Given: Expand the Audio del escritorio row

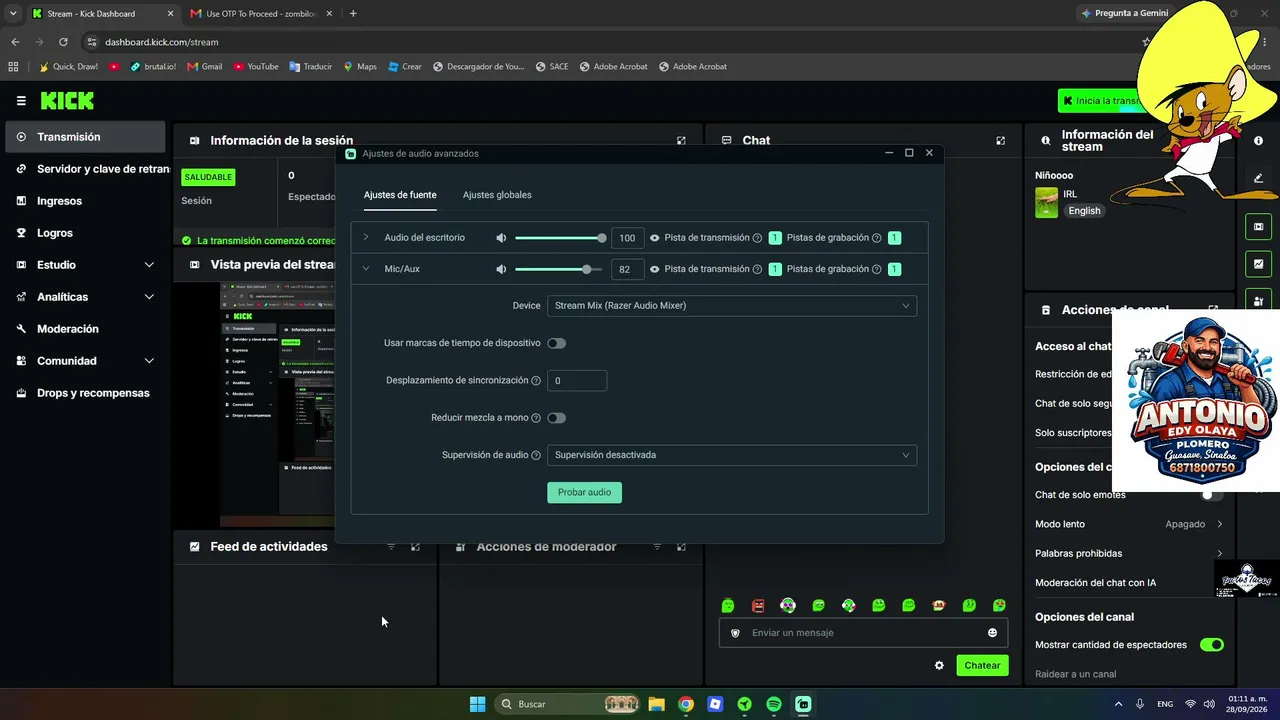Looking at the screenshot, I should (x=366, y=238).
